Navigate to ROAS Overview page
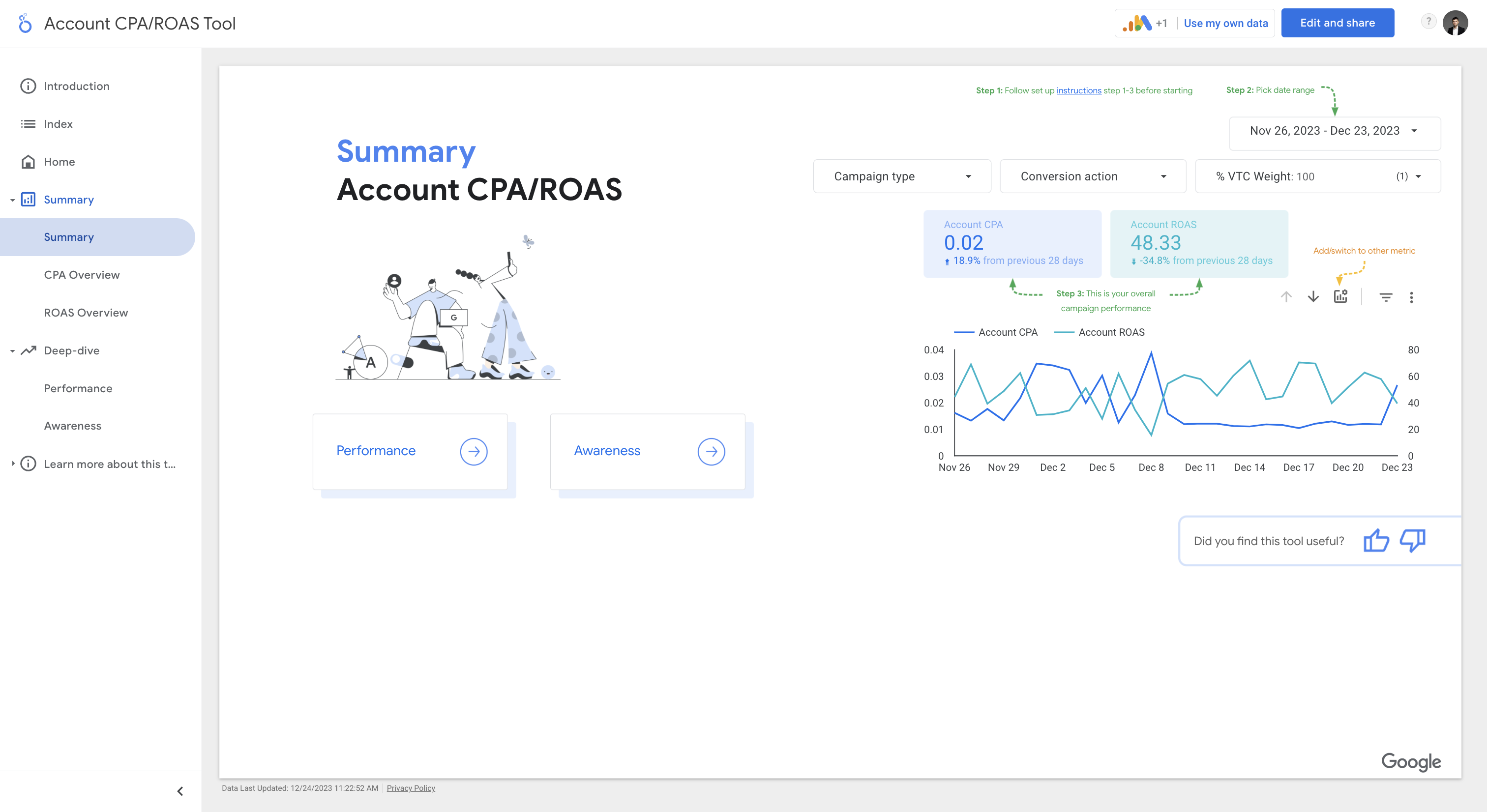This screenshot has height=812, width=1487. [x=85, y=312]
